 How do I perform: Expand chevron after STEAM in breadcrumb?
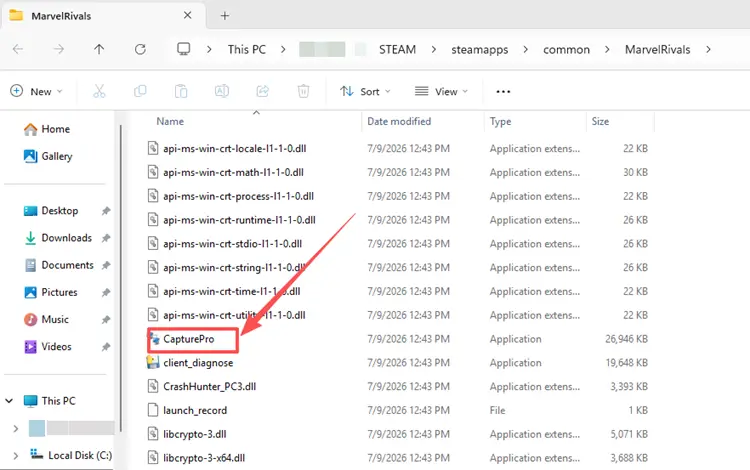(433, 49)
